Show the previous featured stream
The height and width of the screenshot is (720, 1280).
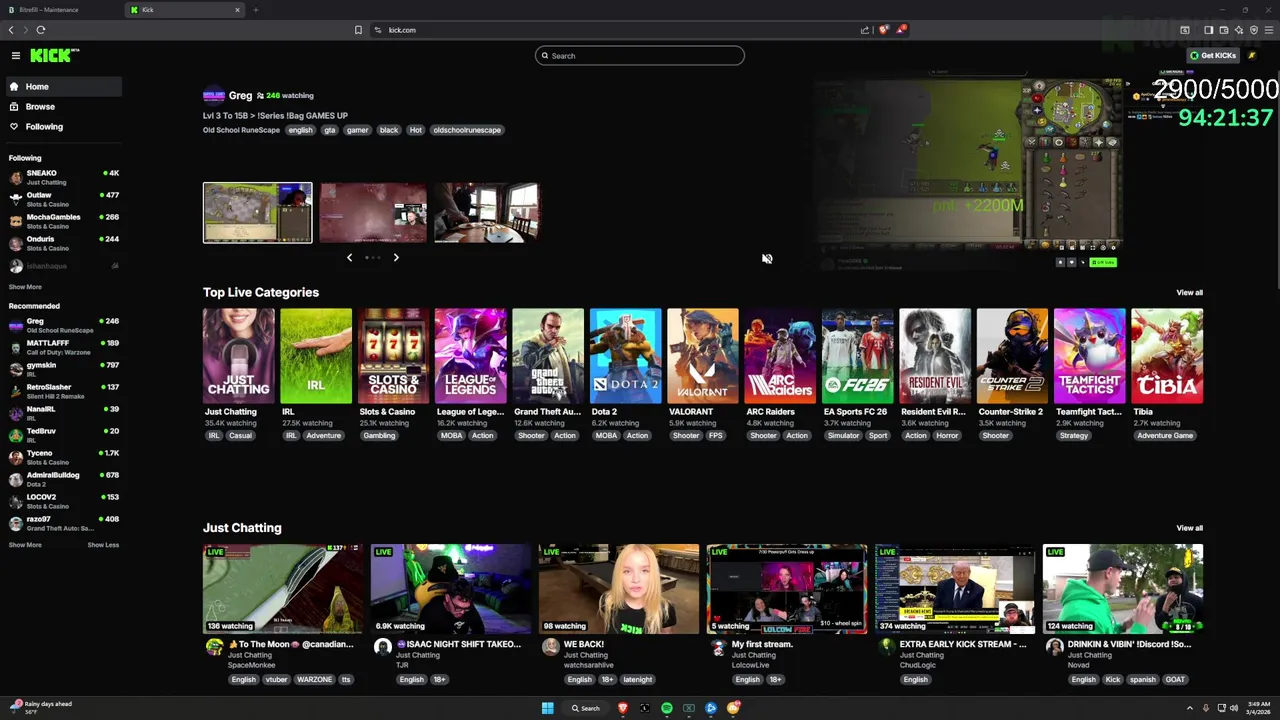[349, 258]
